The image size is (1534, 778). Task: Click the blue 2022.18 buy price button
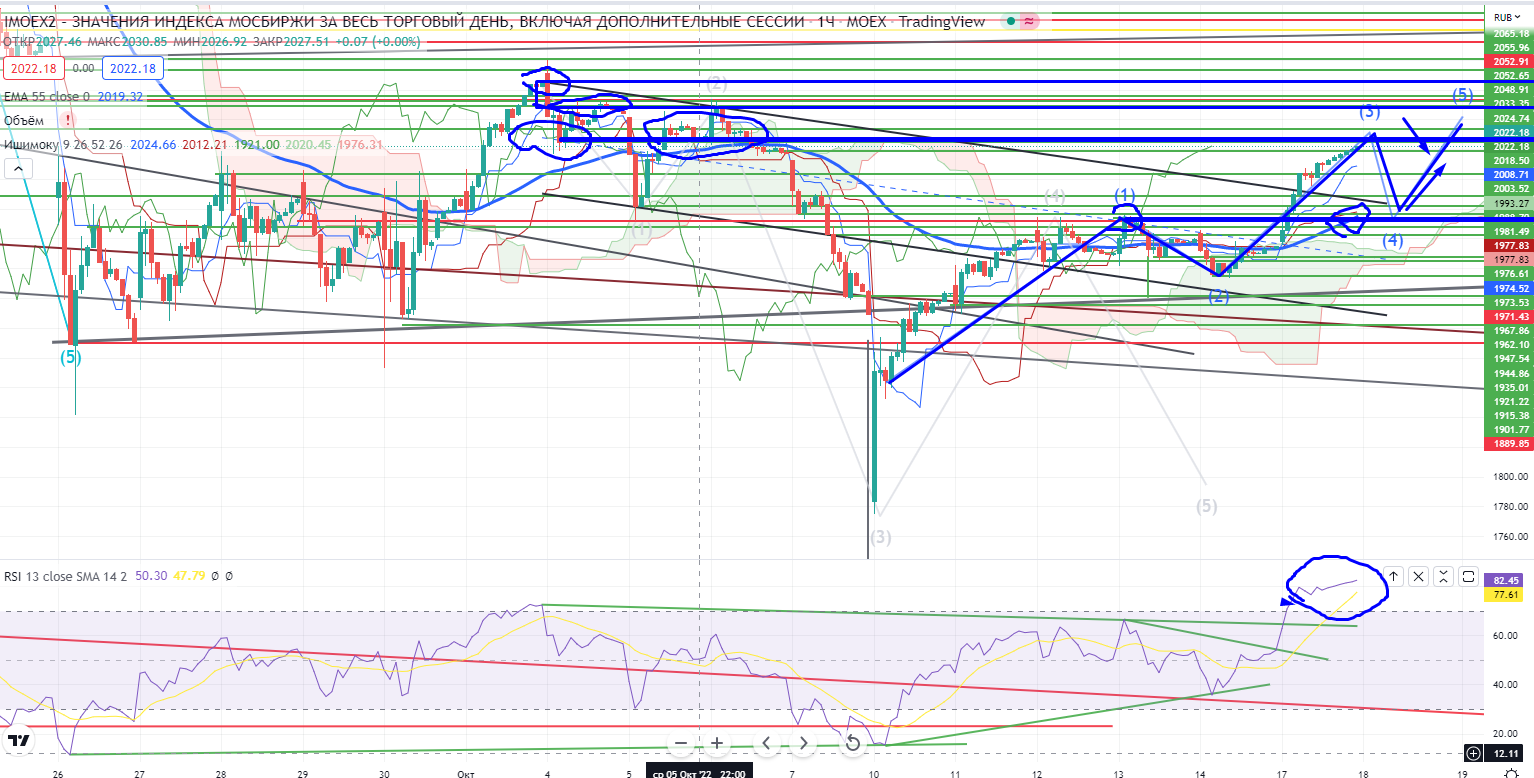tap(132, 68)
